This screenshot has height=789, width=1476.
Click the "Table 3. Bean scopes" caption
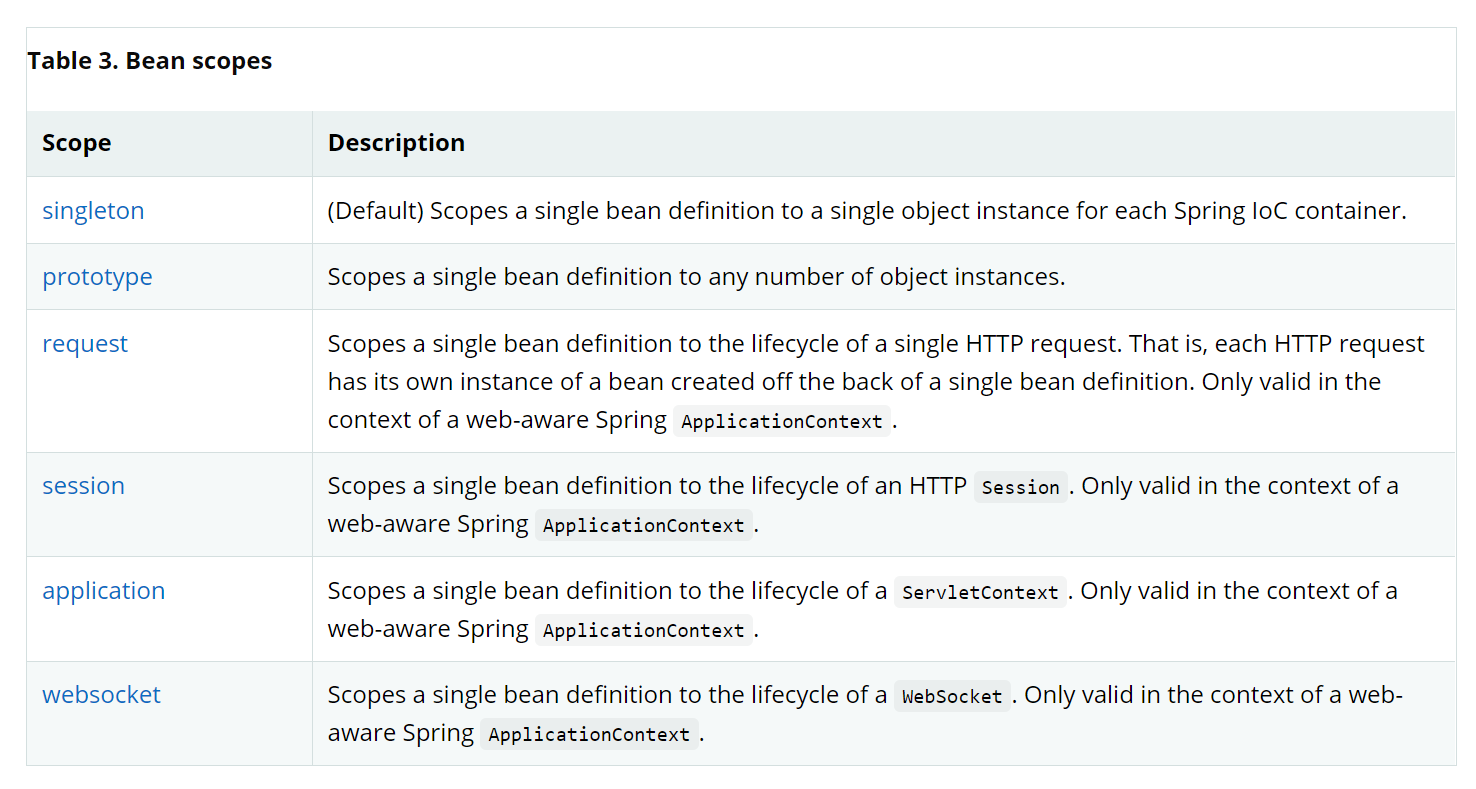click(150, 61)
